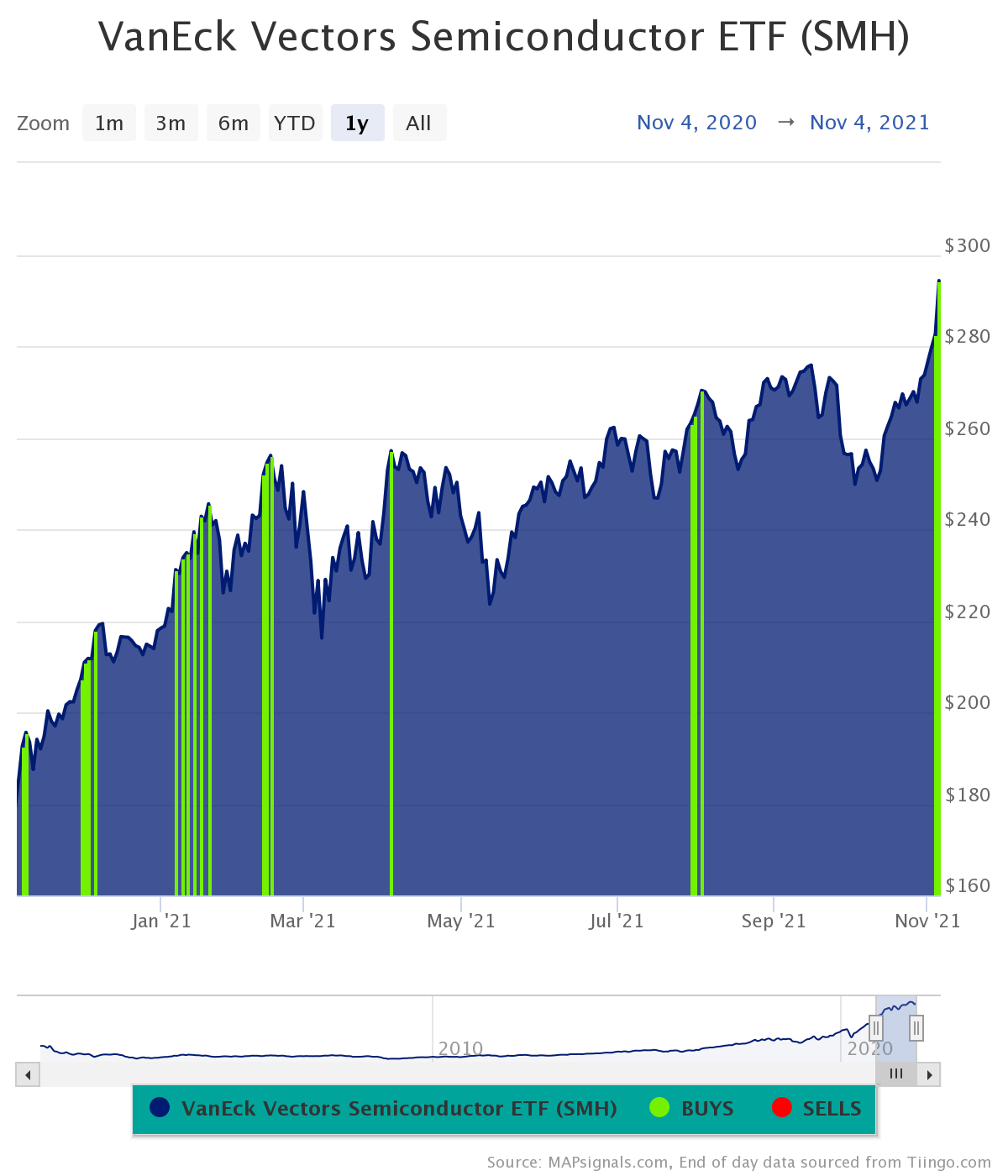
Task: Click the chart title text
Action: (x=504, y=38)
